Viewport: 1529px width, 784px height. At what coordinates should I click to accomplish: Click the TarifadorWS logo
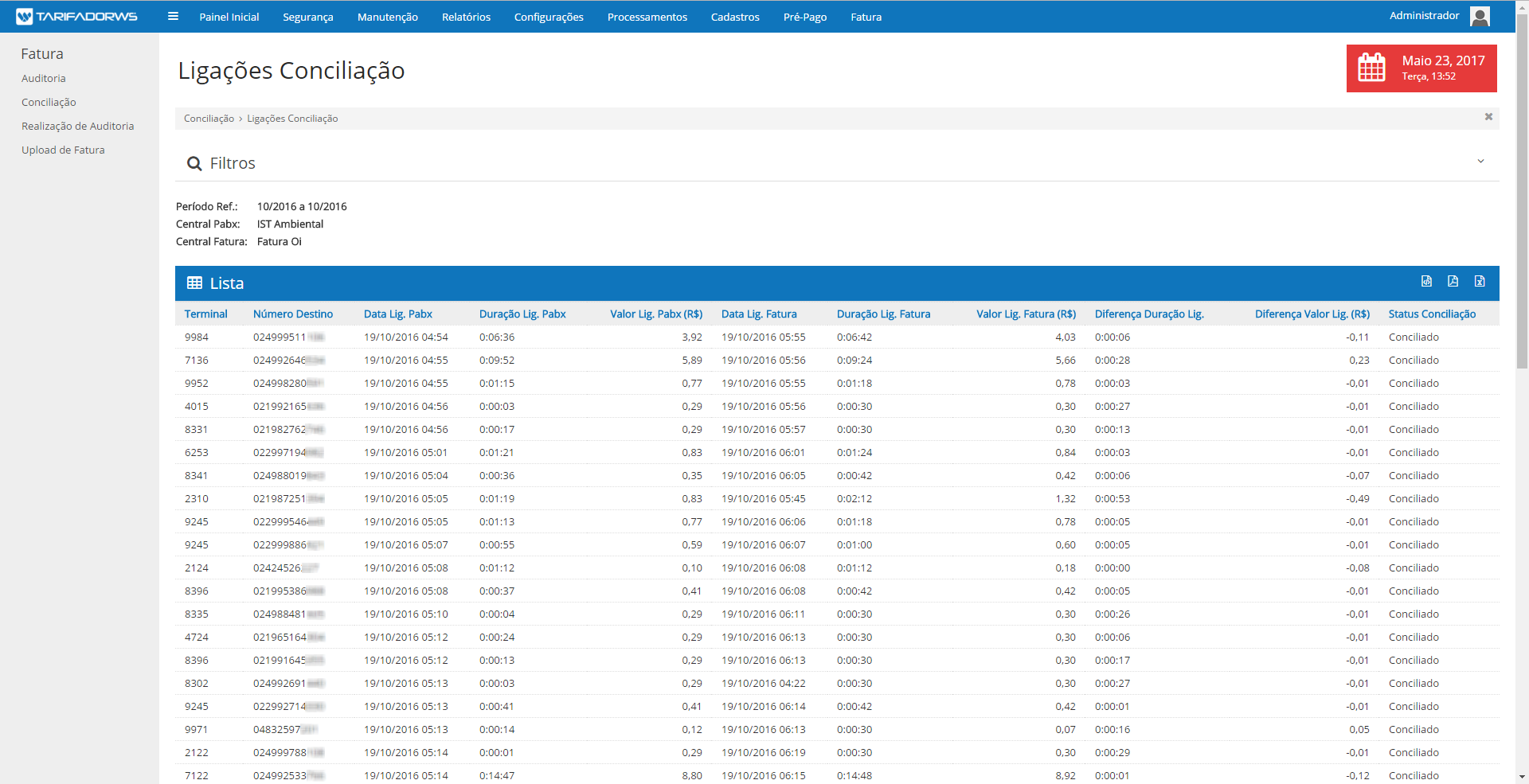click(76, 16)
